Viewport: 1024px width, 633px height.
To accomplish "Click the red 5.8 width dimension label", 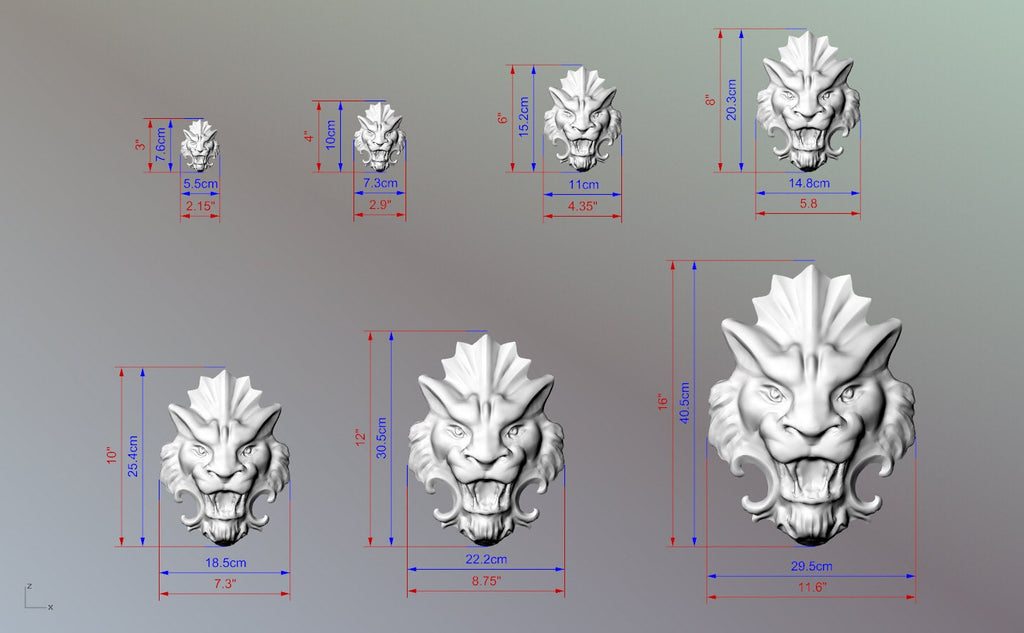I will (808, 203).
